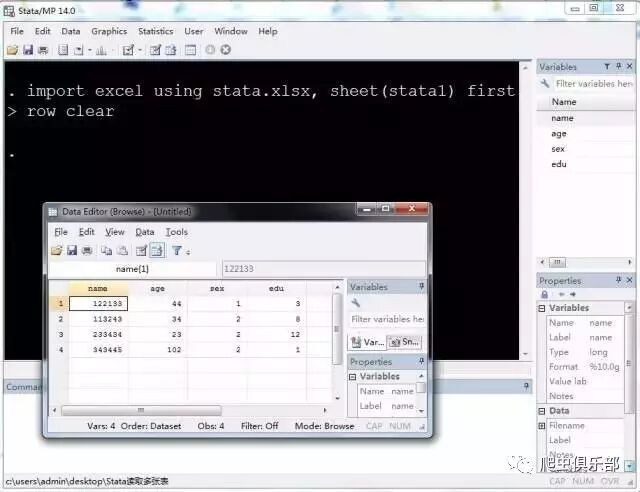Image resolution: width=640 pixels, height=492 pixels.
Task: Click the grayed More/continue circle icon
Action: pyautogui.click(x=210, y=50)
